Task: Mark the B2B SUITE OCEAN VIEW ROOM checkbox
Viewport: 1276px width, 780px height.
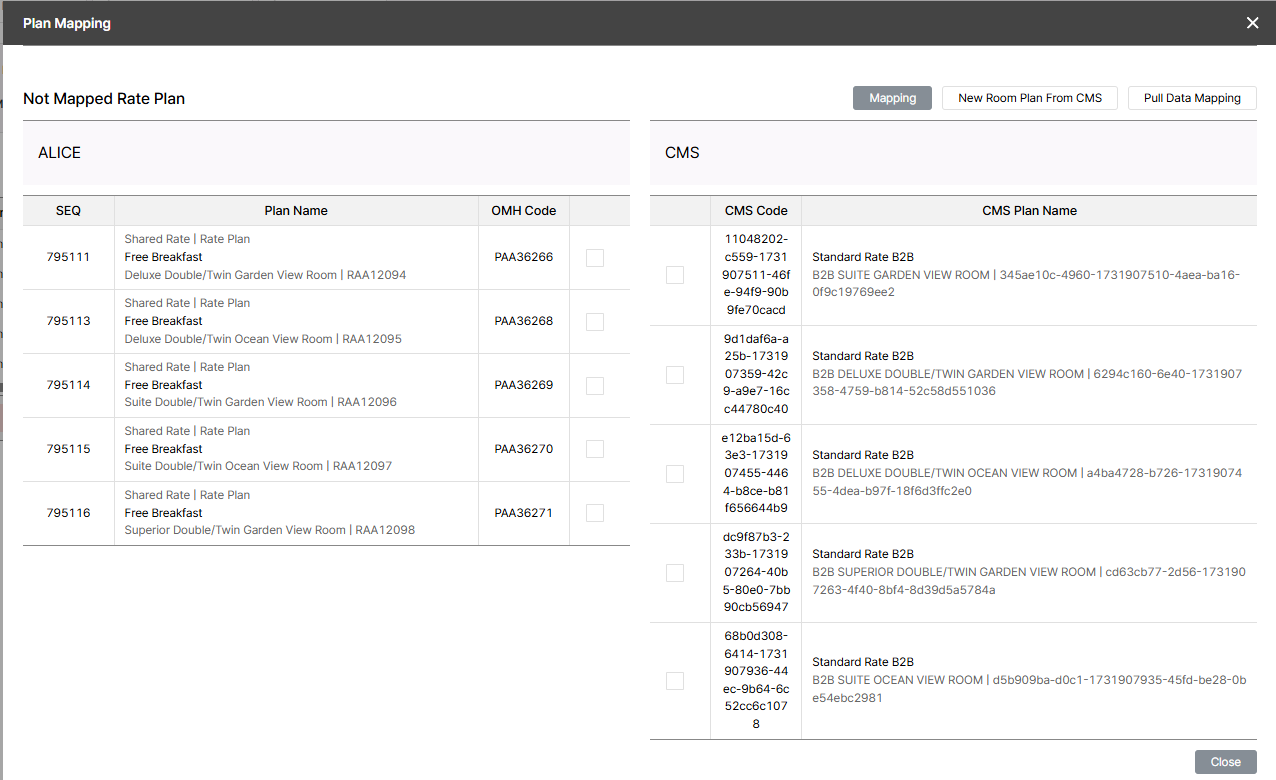Action: [675, 681]
